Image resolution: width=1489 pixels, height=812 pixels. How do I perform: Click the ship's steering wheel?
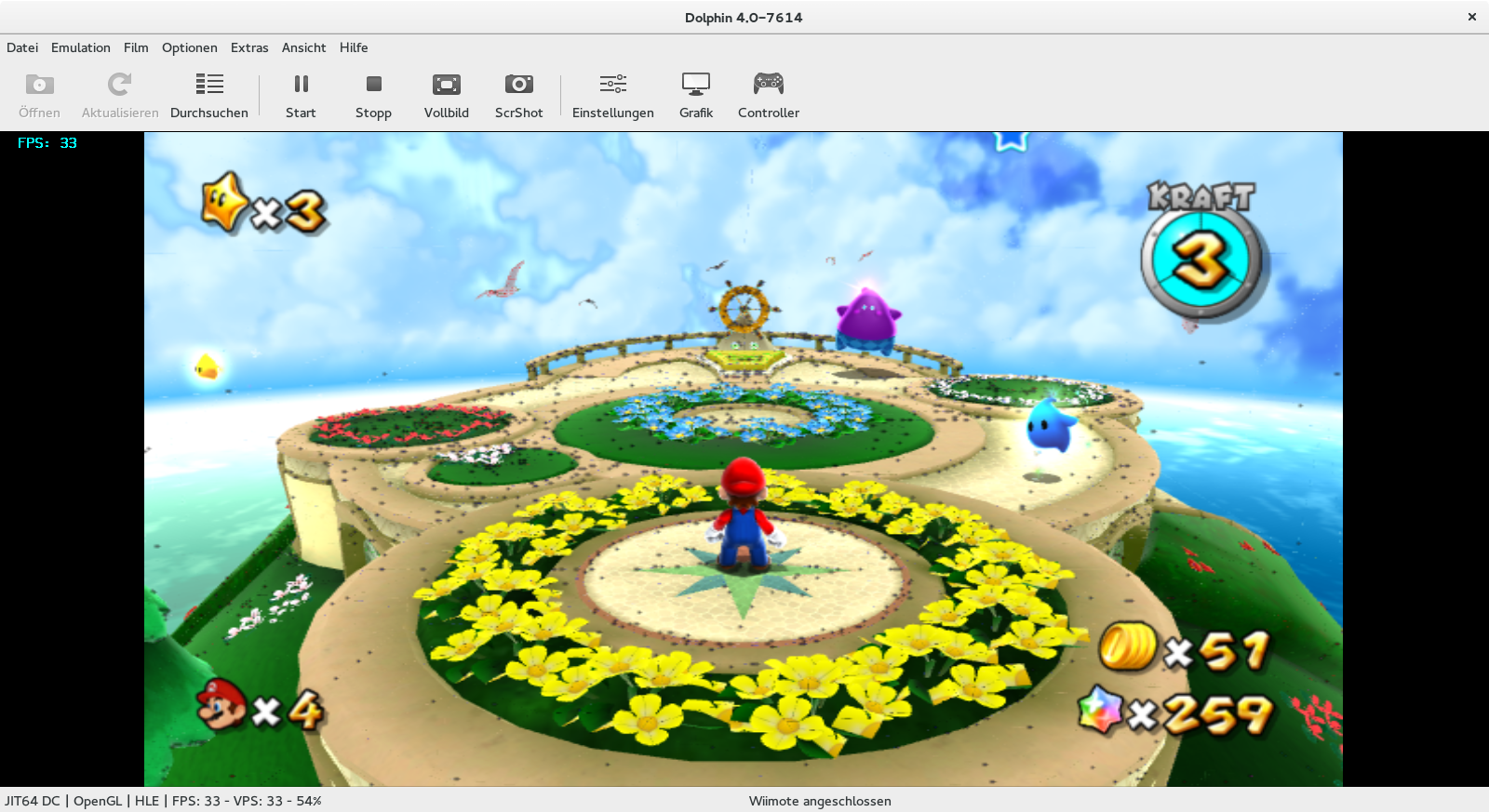click(x=743, y=307)
